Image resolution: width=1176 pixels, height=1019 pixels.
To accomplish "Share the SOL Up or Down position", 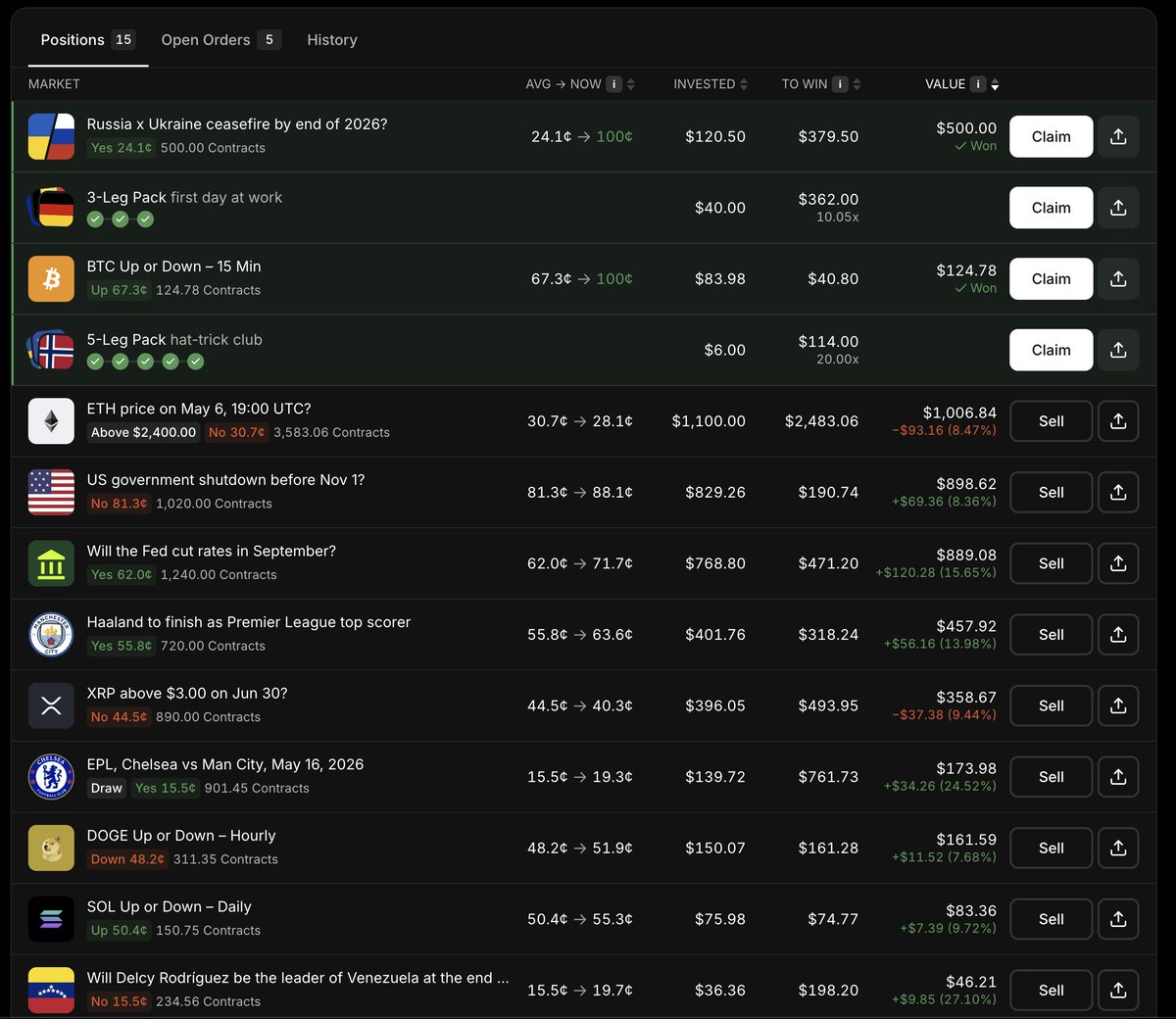I will tap(1118, 919).
